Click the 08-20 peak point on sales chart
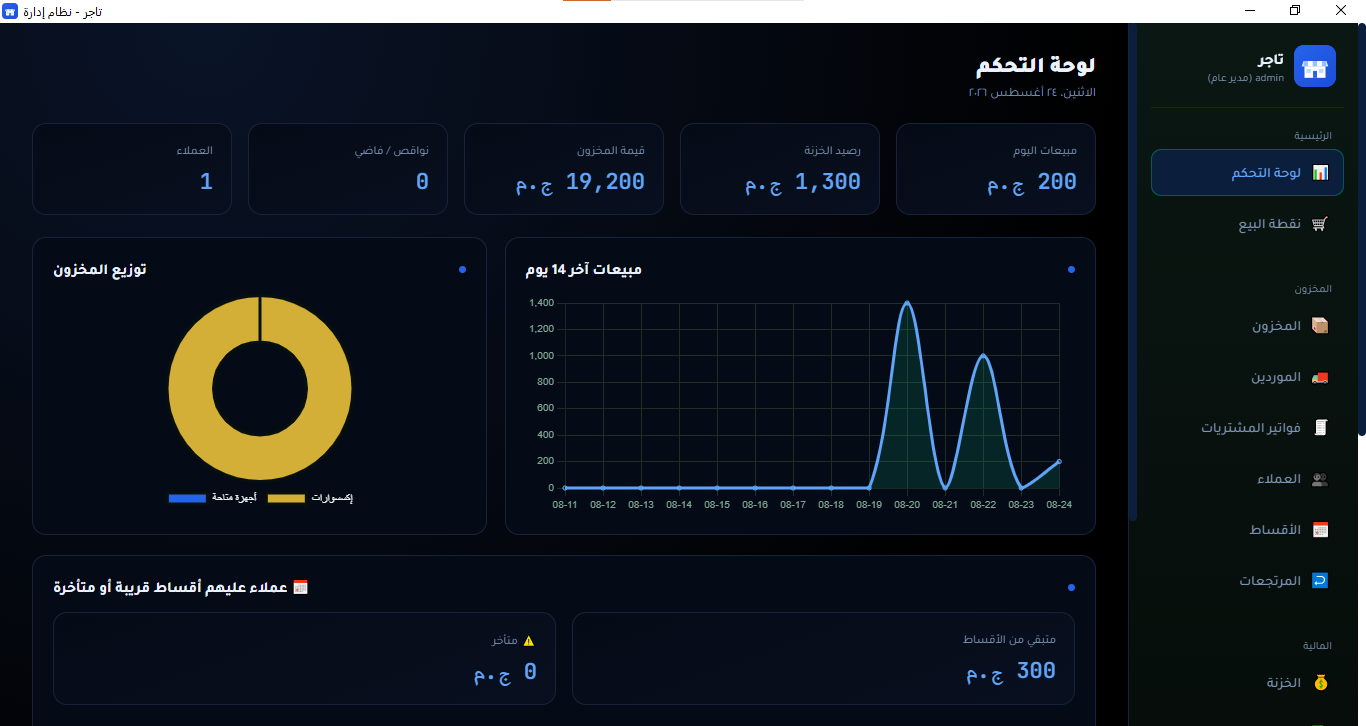This screenshot has width=1366, height=726. (907, 302)
